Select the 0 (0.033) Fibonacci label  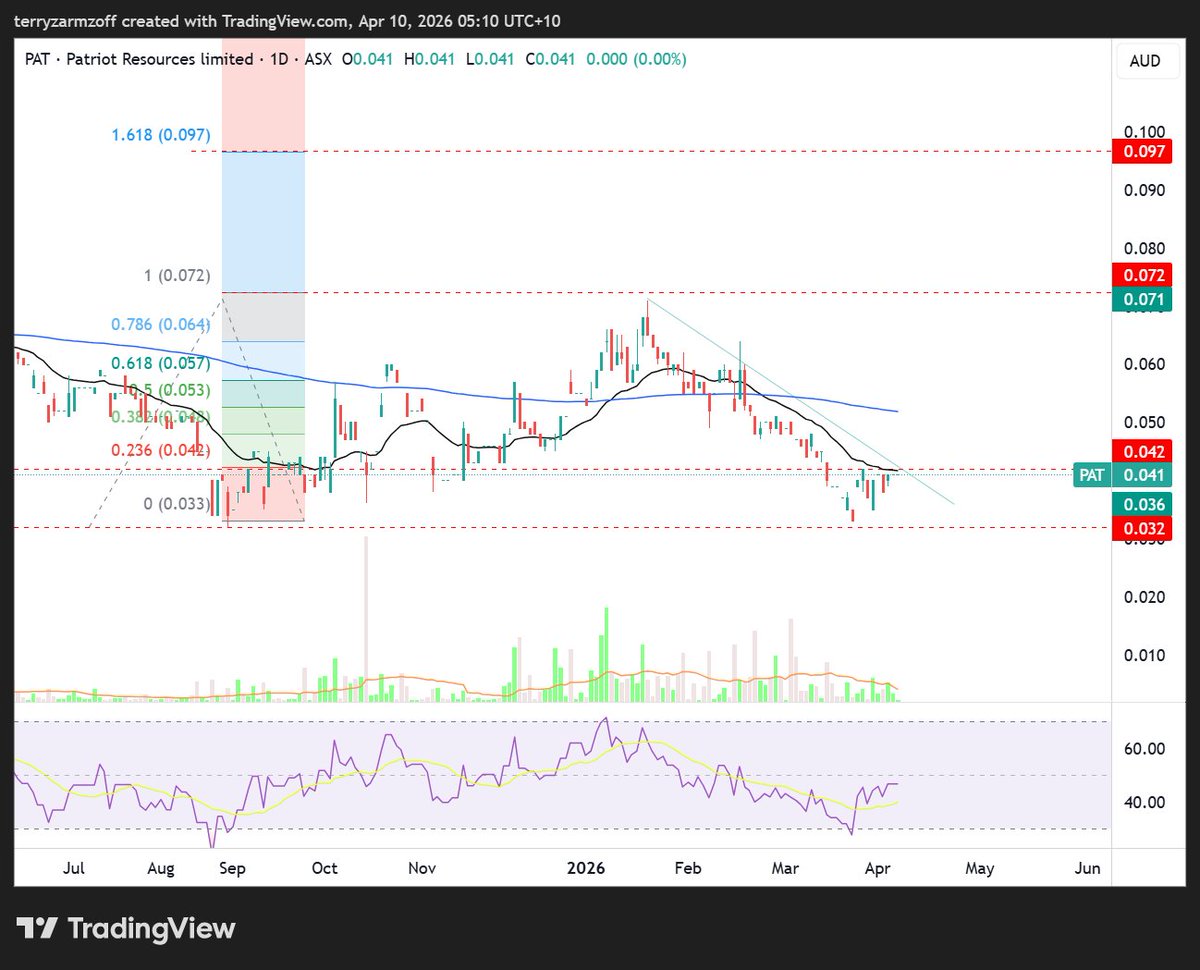pos(177,504)
